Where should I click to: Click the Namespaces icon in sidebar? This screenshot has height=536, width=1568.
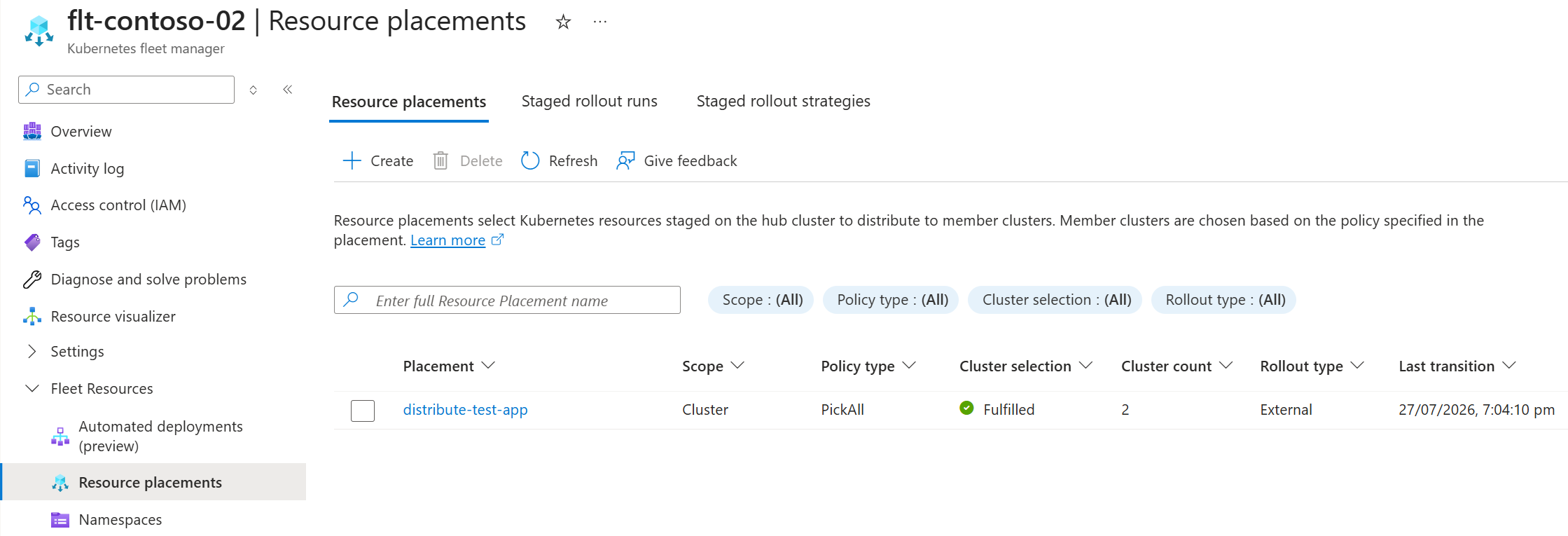click(x=60, y=520)
